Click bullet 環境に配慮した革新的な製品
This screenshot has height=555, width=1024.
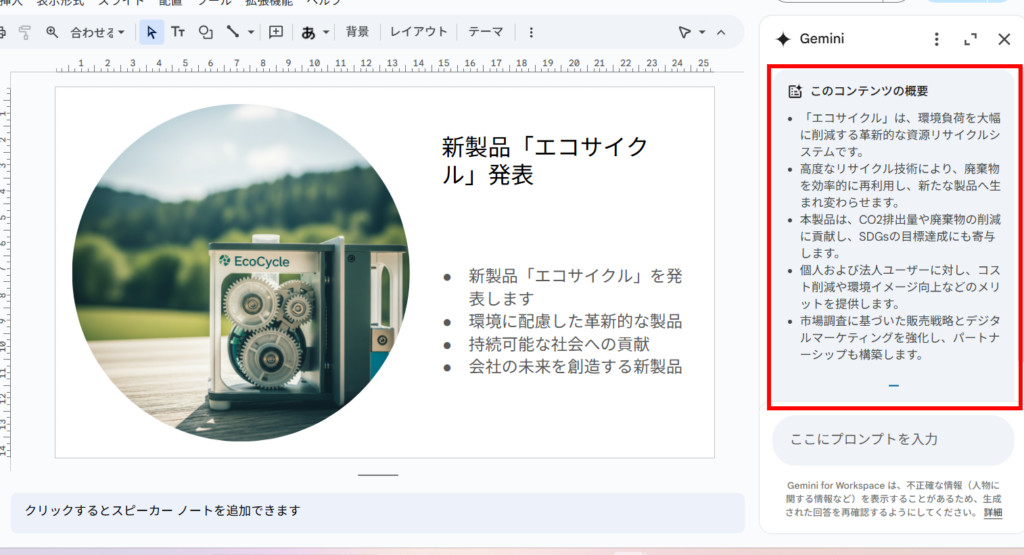575,321
